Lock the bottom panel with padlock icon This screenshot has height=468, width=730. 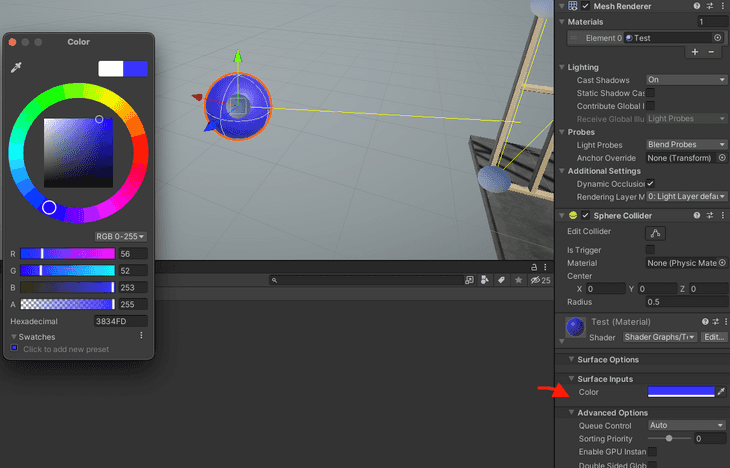point(534,267)
